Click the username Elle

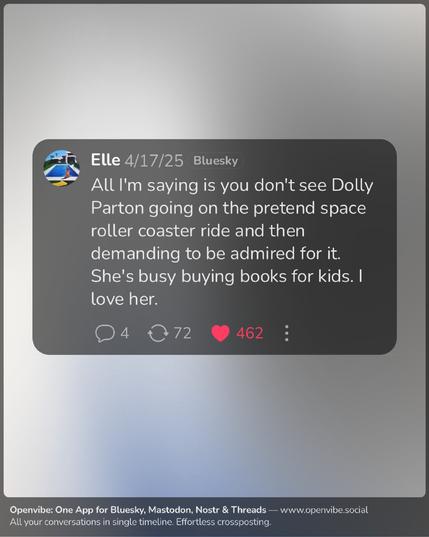[x=105, y=160]
